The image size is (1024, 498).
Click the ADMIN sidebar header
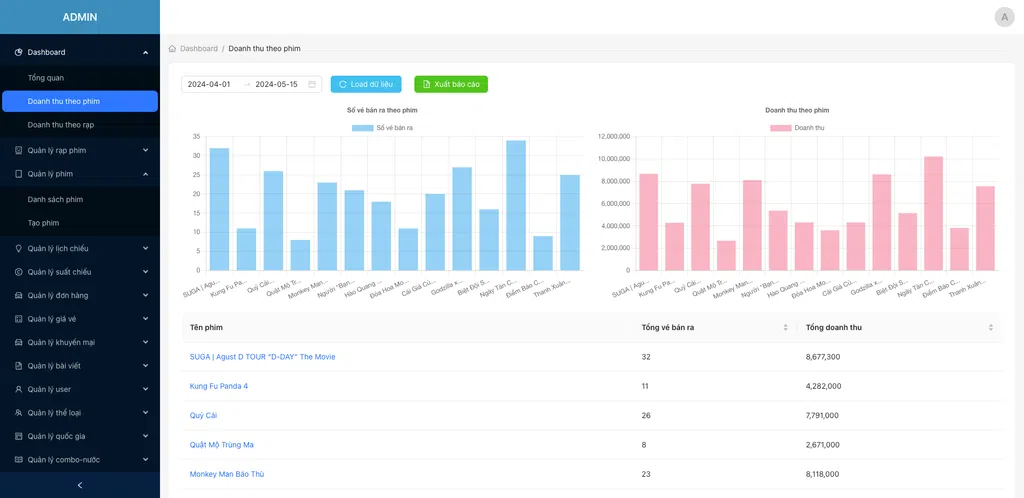tap(80, 17)
